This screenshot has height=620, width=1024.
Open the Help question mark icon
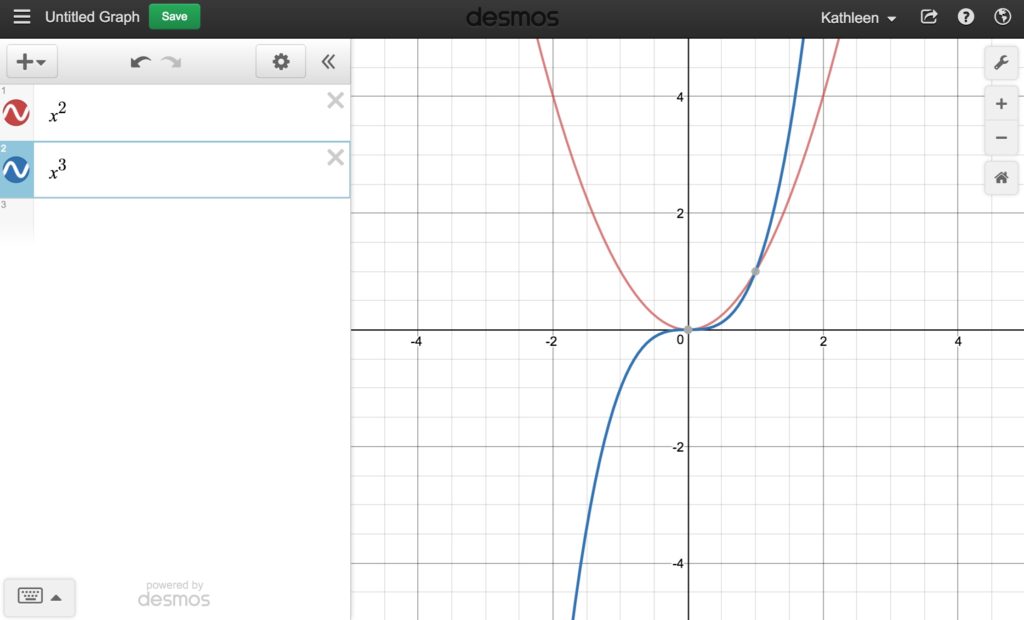click(x=966, y=17)
